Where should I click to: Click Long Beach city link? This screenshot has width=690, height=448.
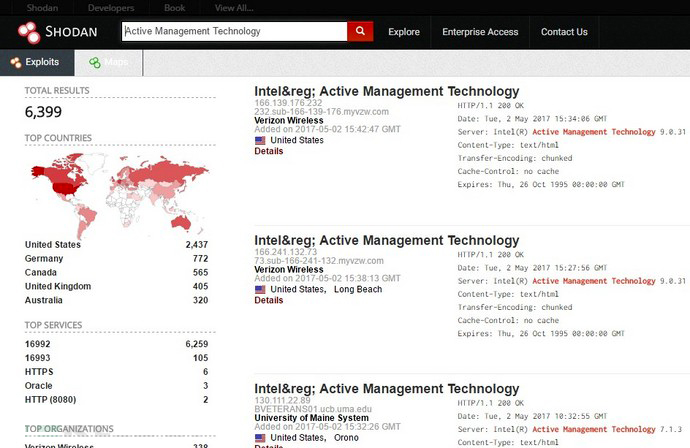tap(358, 290)
